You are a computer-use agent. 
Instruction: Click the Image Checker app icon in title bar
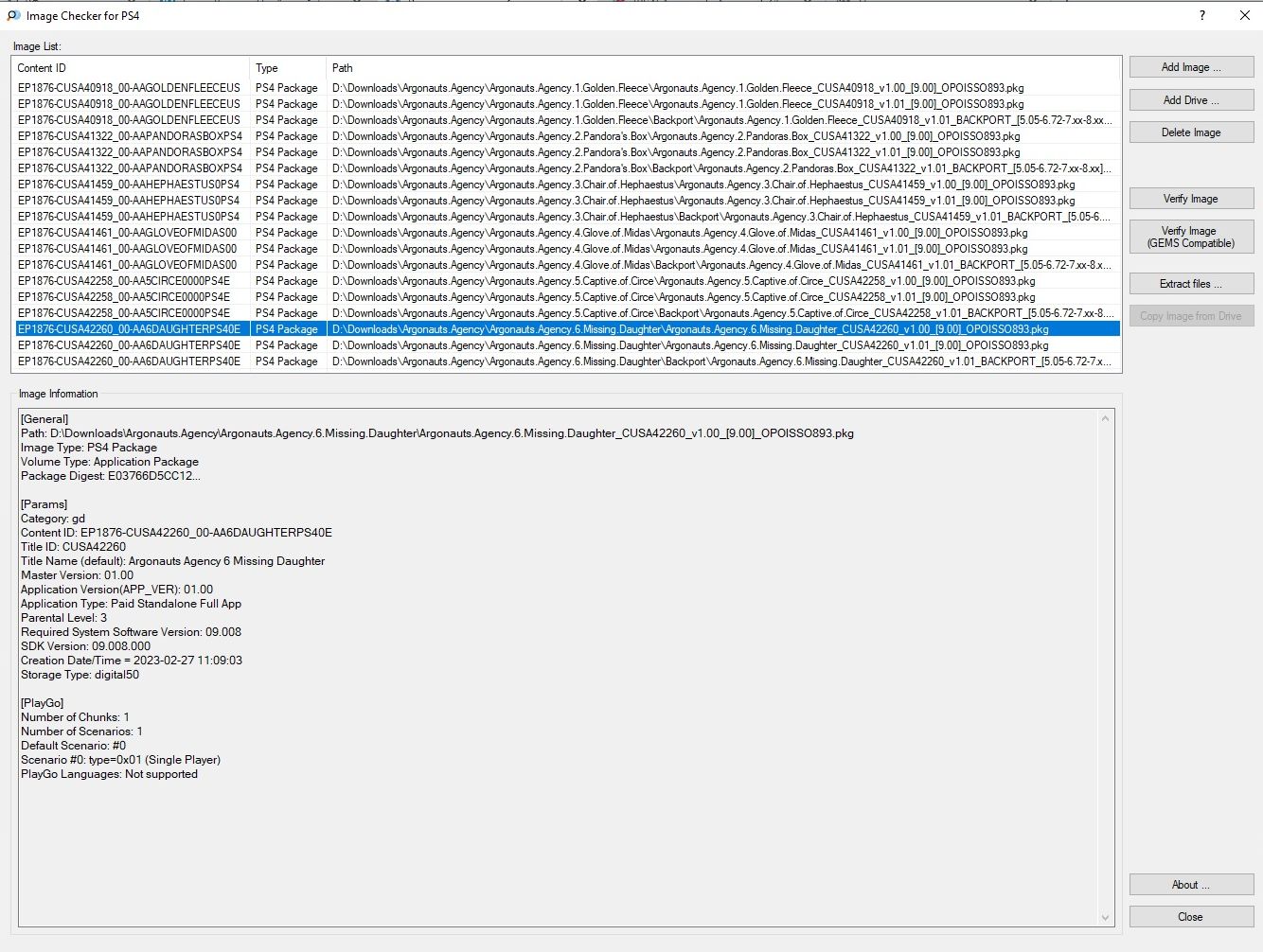pos(13,15)
